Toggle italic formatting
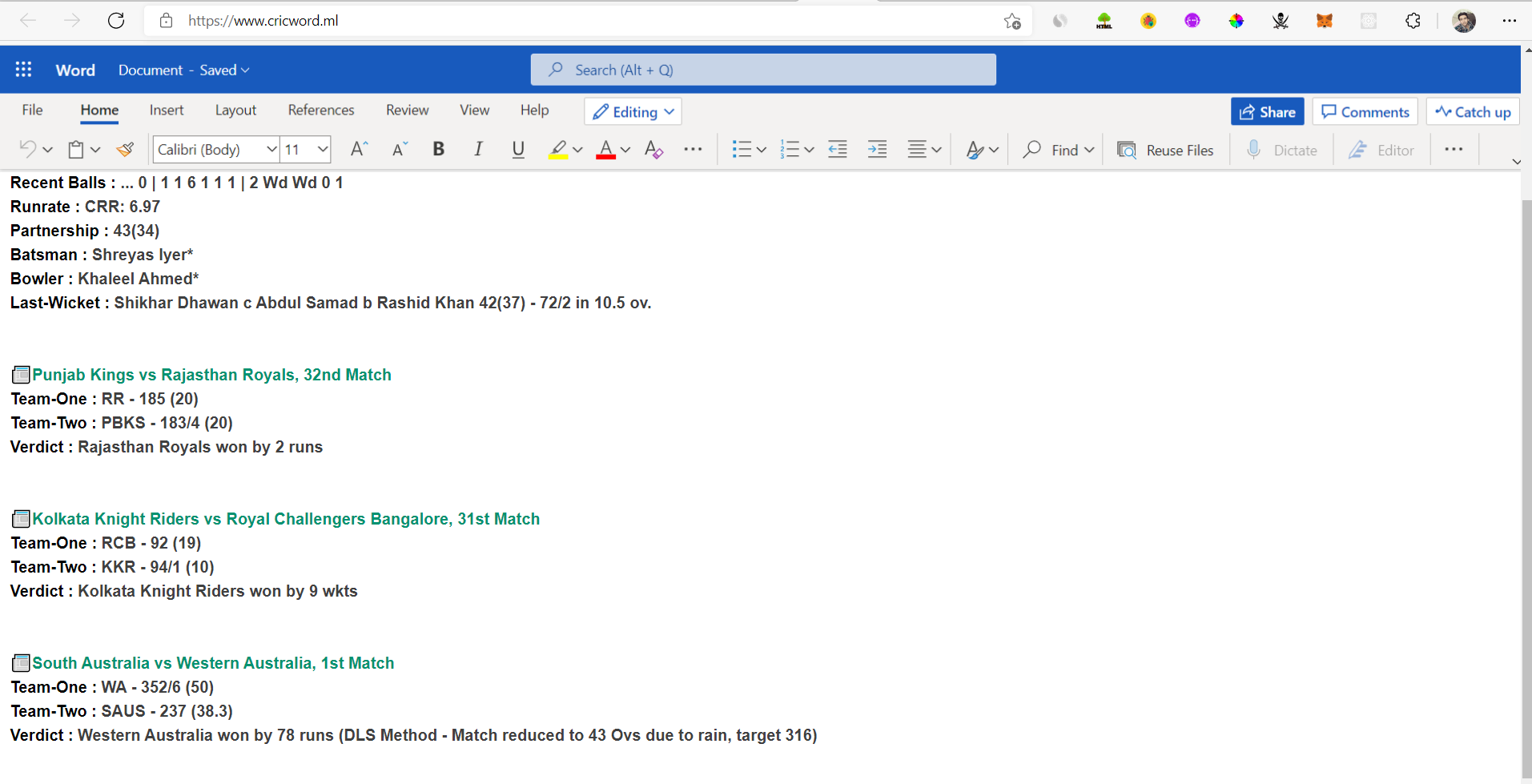This screenshot has height=784, width=1532. (478, 149)
